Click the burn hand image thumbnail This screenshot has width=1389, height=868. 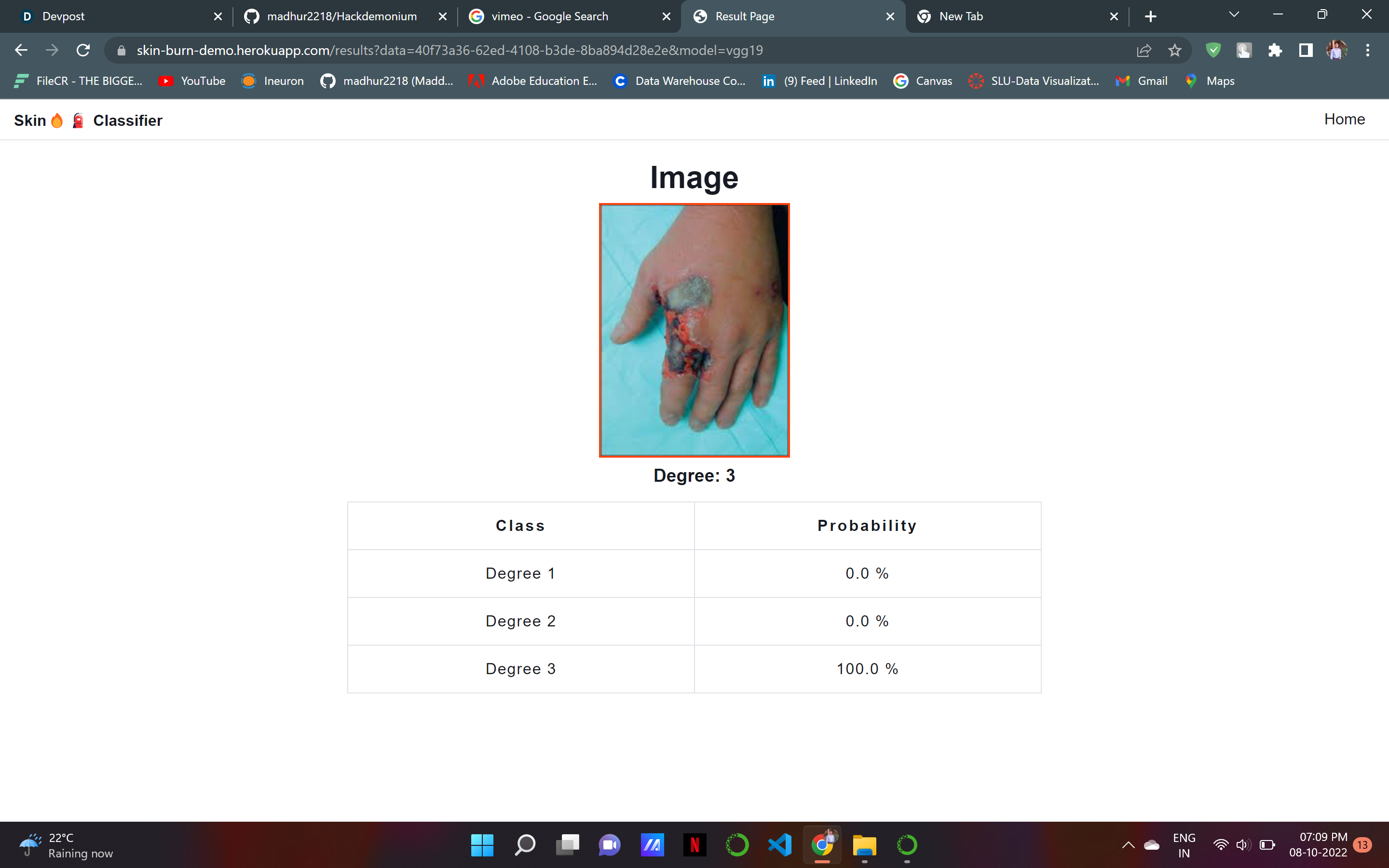(x=694, y=330)
